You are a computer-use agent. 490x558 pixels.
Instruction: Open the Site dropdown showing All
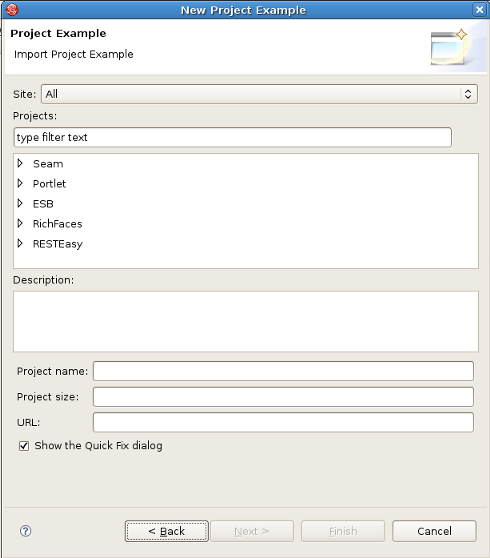coord(259,94)
